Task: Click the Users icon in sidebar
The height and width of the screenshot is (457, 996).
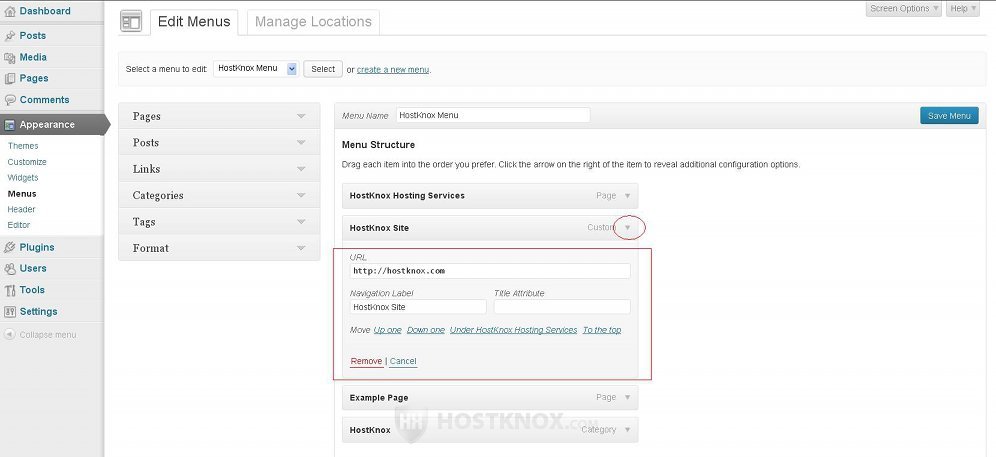Action: pos(10,268)
